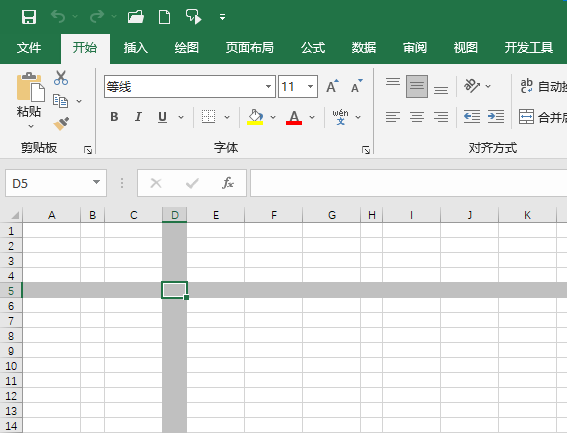The image size is (567, 433).
Task: Click the Undo arrow icon
Action: click(58, 16)
